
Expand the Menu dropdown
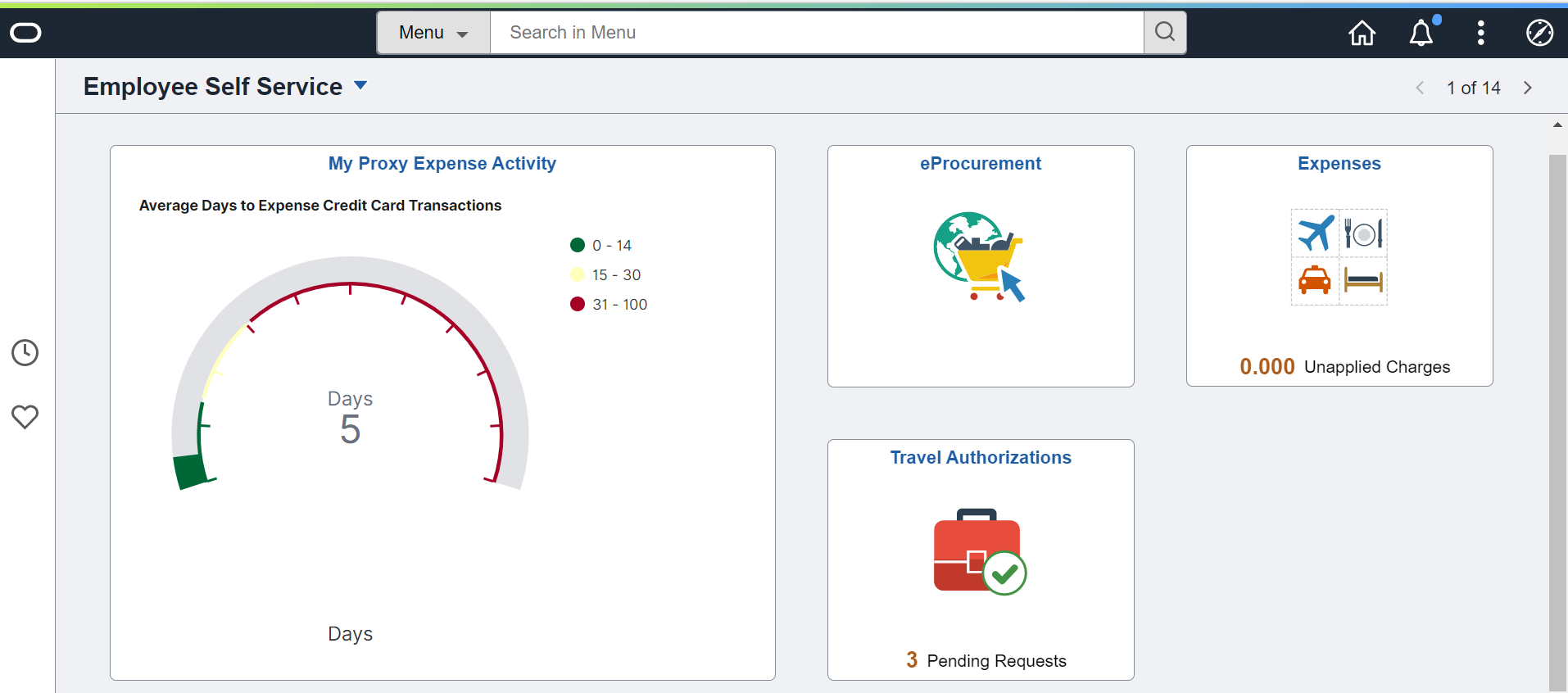coord(433,33)
